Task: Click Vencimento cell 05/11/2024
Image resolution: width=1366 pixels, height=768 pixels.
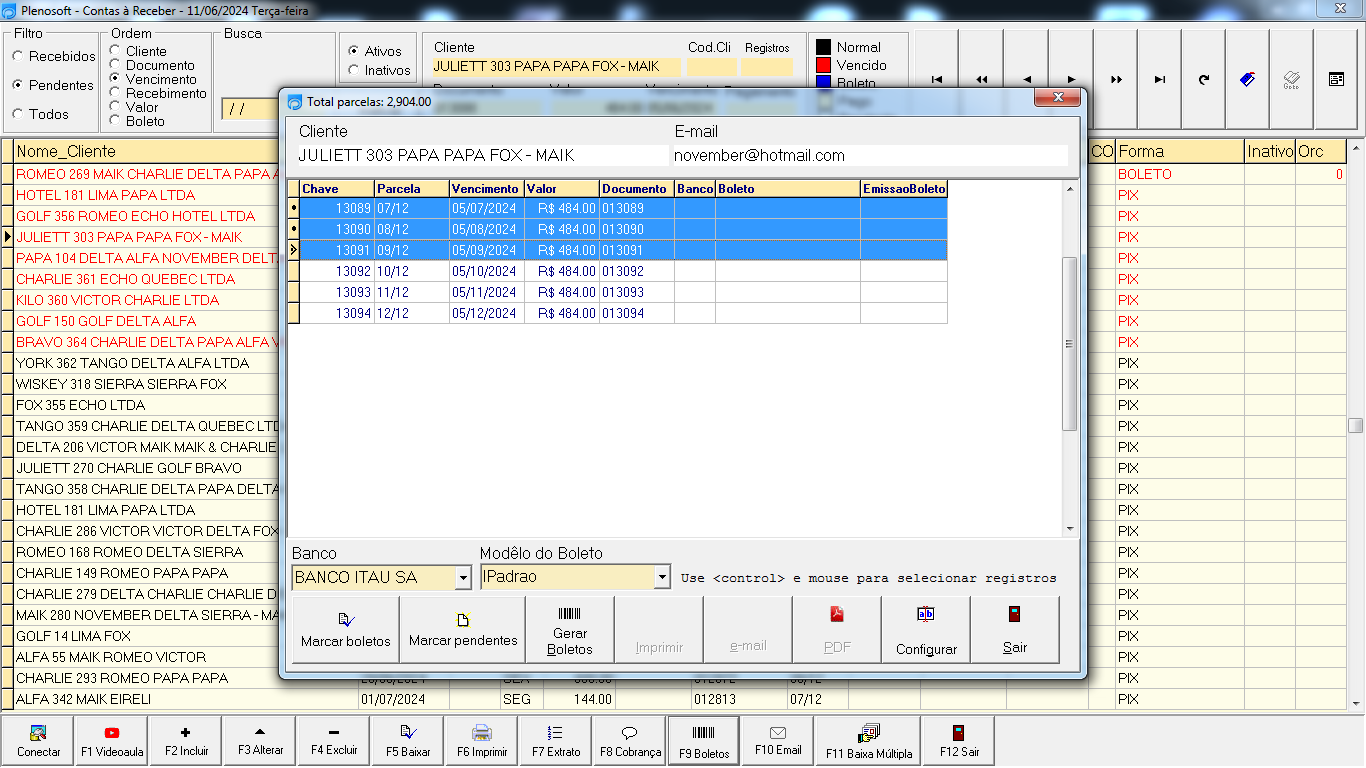Action: (487, 292)
